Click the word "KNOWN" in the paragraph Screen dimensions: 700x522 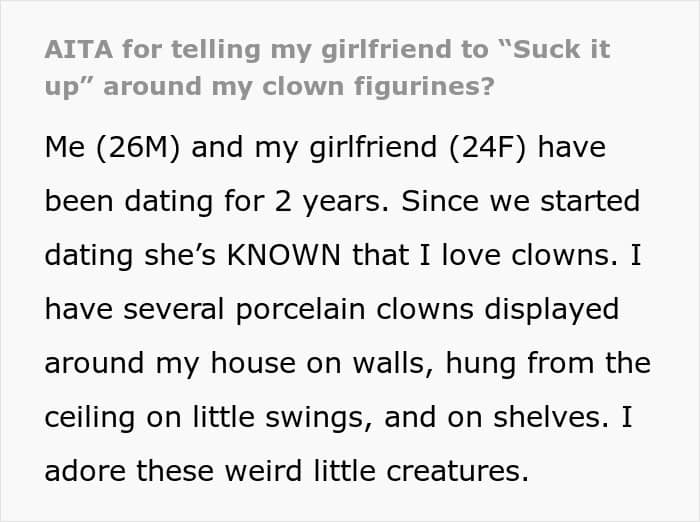point(283,255)
